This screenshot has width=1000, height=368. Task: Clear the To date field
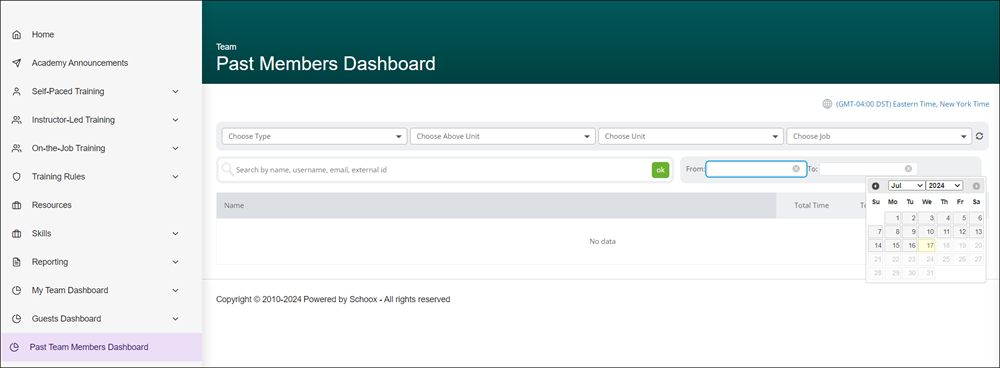pyautogui.click(x=908, y=169)
